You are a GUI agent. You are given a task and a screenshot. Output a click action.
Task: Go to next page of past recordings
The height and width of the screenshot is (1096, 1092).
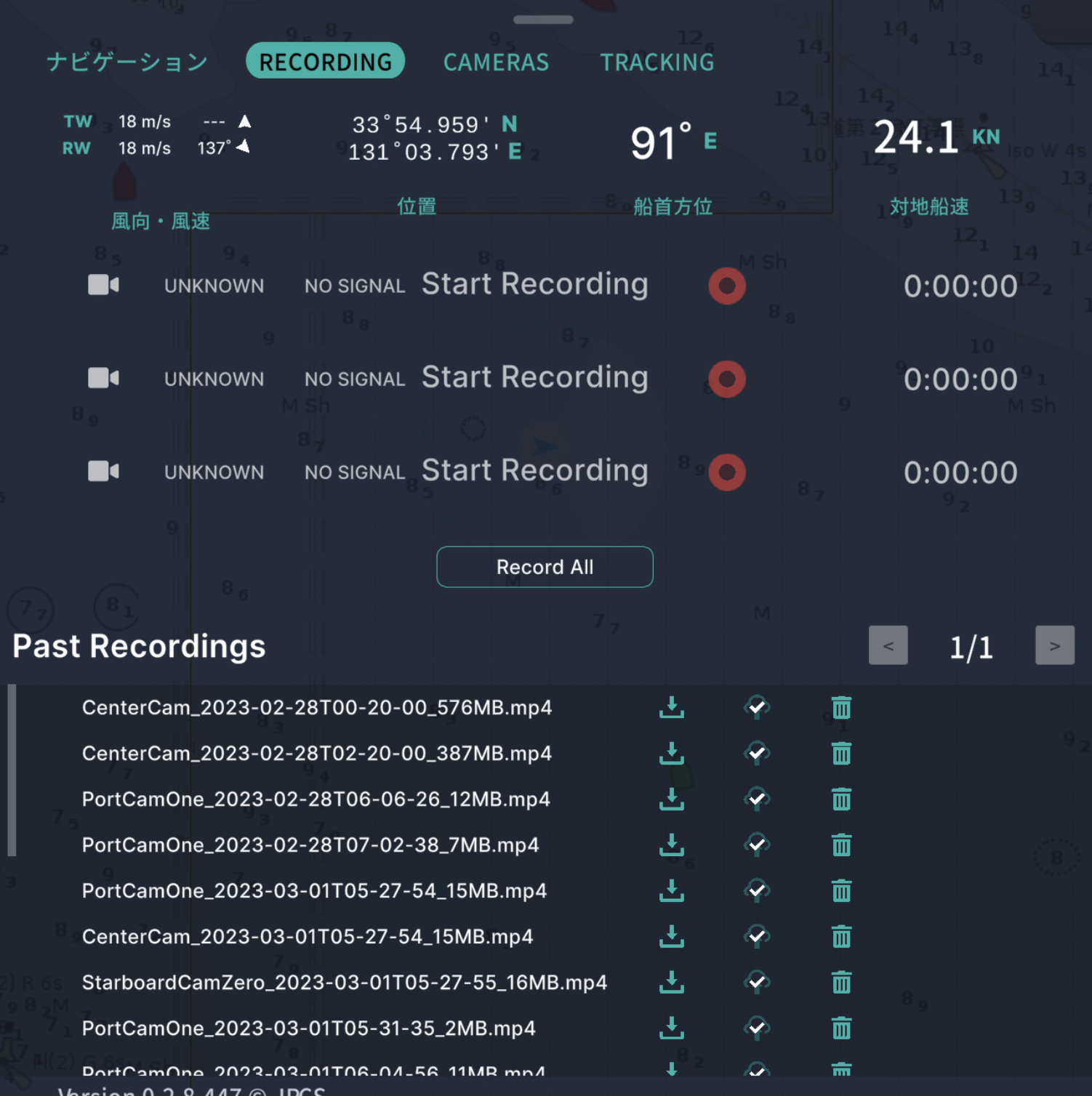[x=1054, y=645]
